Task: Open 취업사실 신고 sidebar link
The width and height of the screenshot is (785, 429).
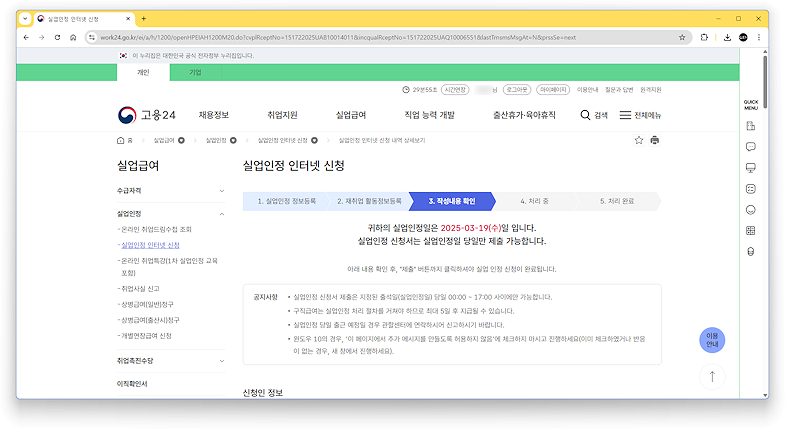Action: click(x=140, y=289)
